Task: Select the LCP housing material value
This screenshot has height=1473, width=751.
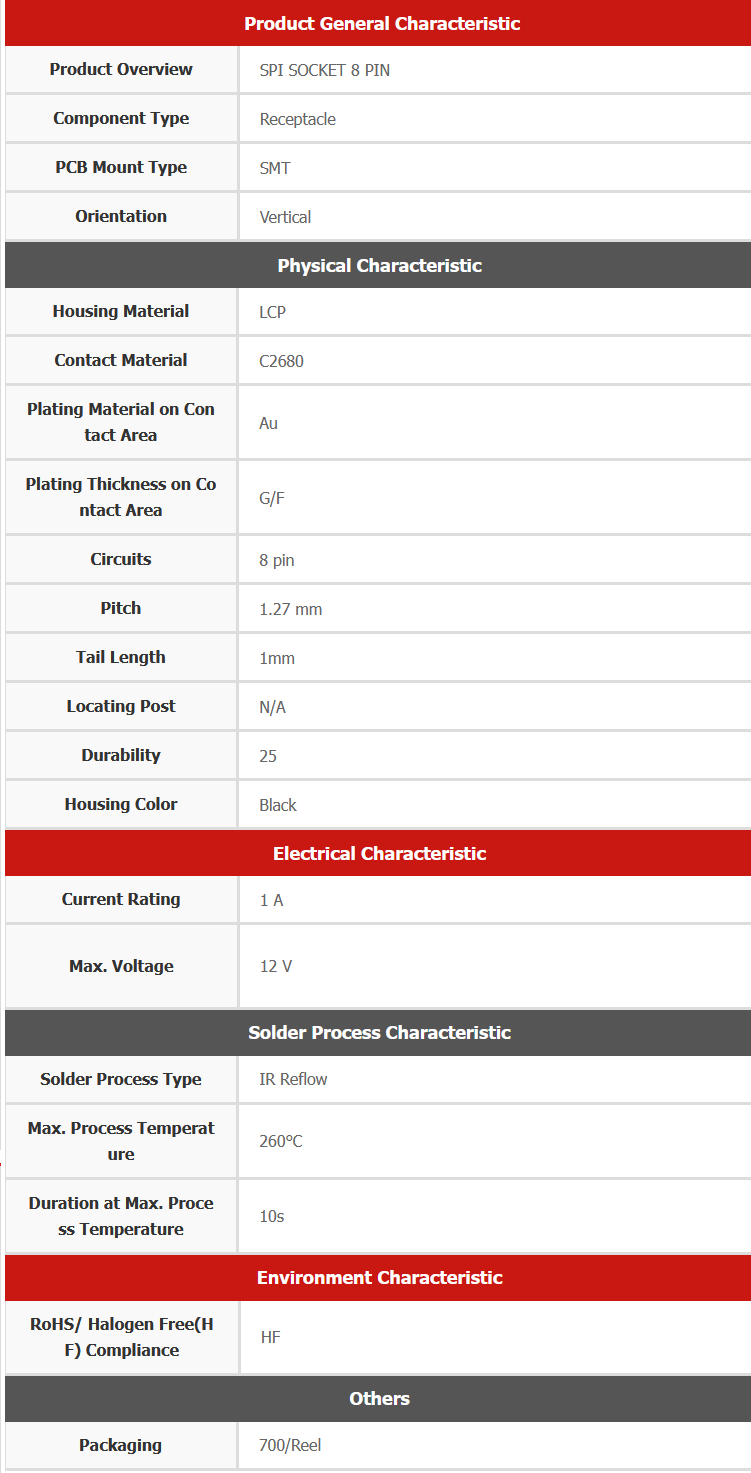Action: coord(272,312)
